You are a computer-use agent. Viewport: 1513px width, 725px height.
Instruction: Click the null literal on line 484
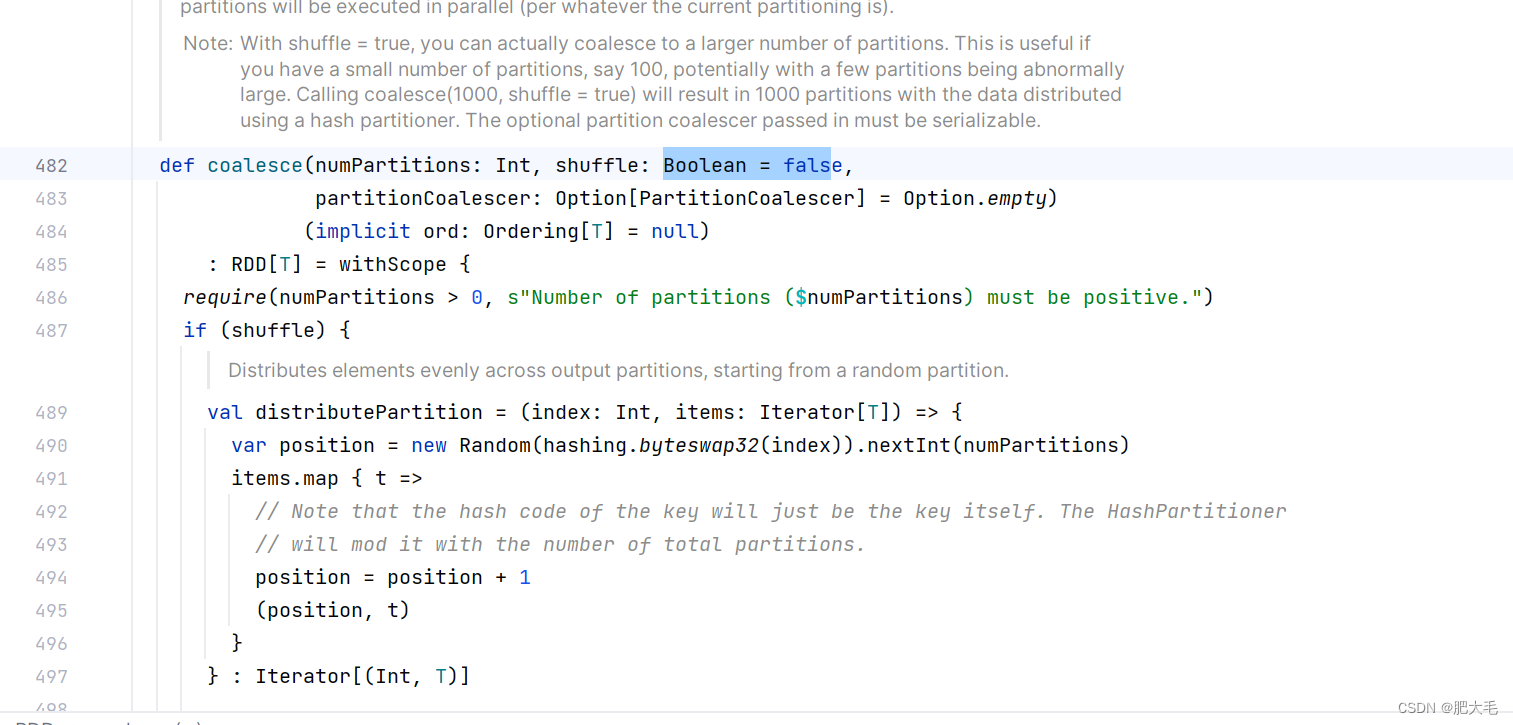(x=675, y=231)
